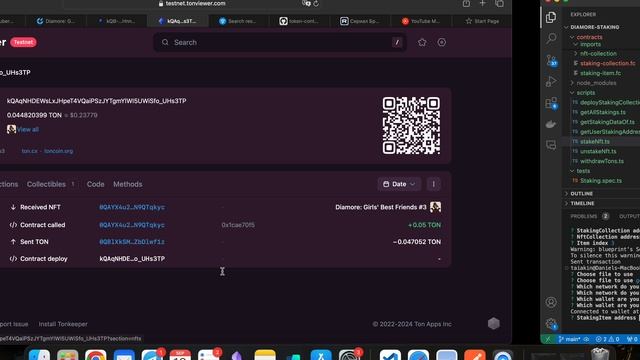This screenshot has width=640, height=360.
Task: Expand the OUTLINE section
Action: click(581, 193)
